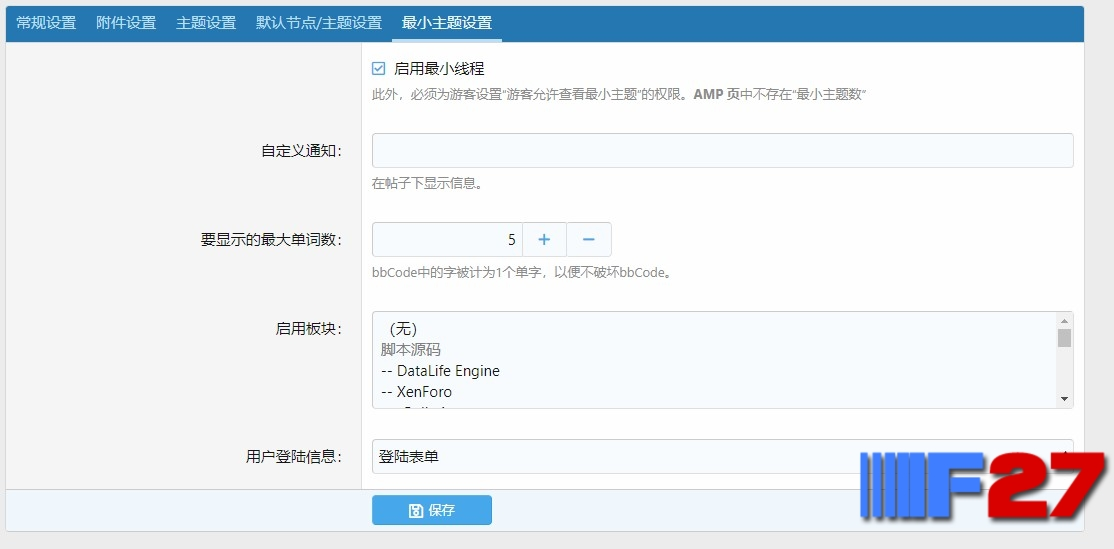The width and height of the screenshot is (1114, 549).
Task: Click the listbox scroll down arrow
Action: [x=1064, y=399]
